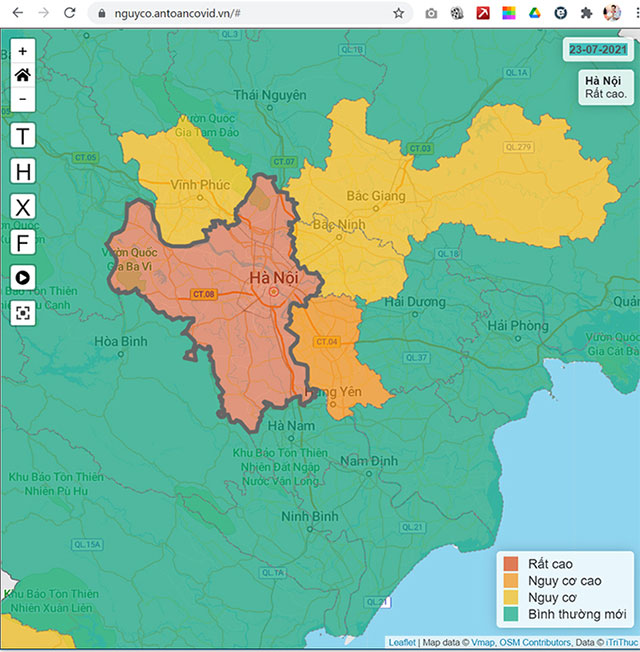Viewport: 640px width, 652px height.
Task: Click the T map control button
Action: pos(22,135)
